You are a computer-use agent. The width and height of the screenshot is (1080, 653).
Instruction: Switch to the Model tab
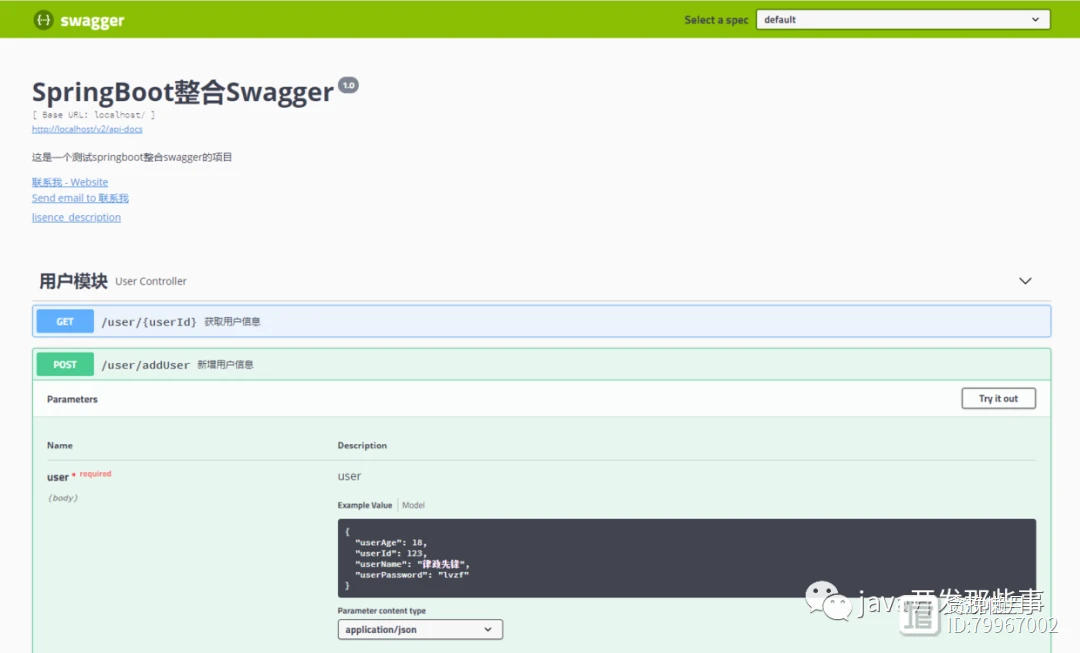[x=413, y=505]
